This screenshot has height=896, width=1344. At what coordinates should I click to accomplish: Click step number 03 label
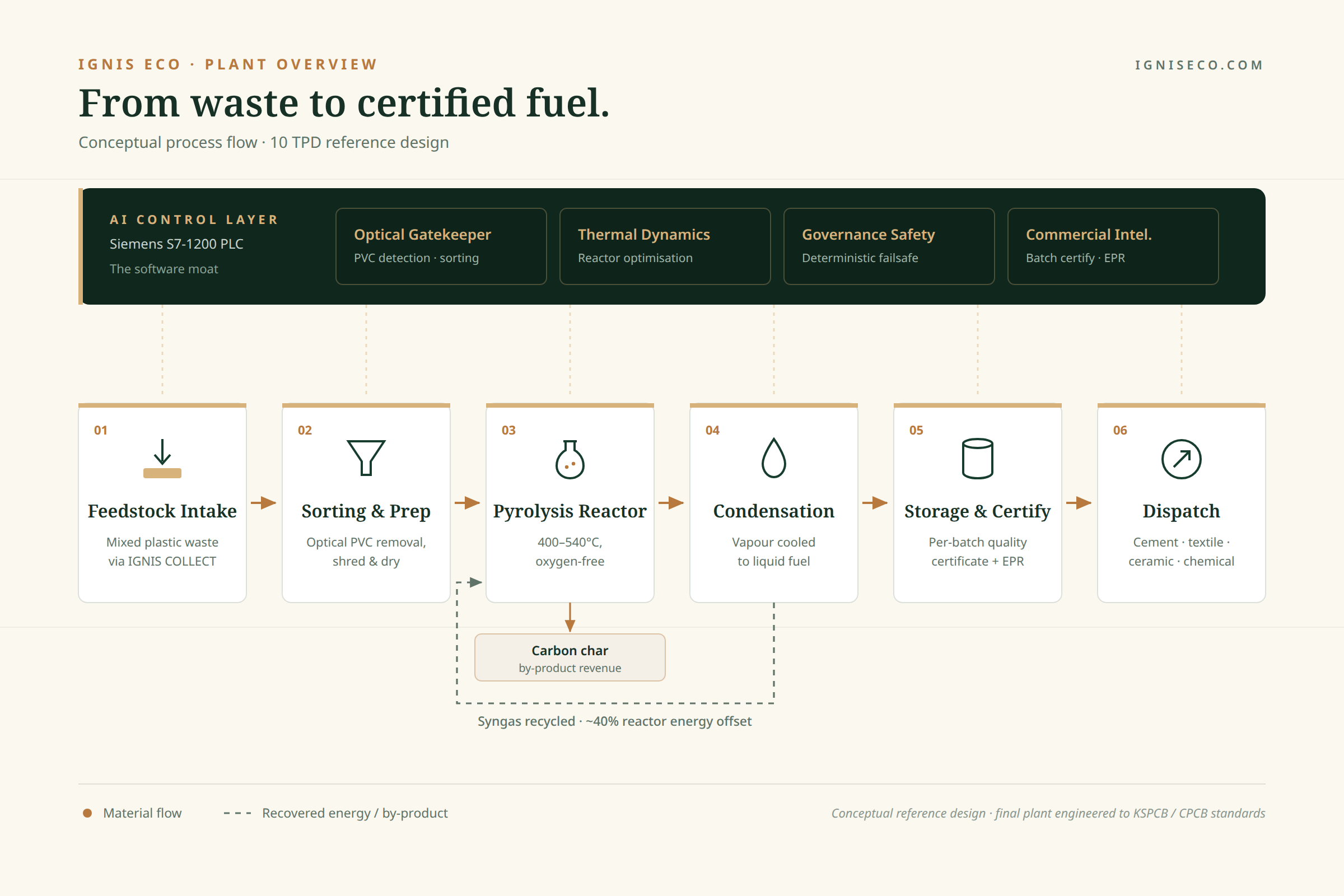coord(508,430)
